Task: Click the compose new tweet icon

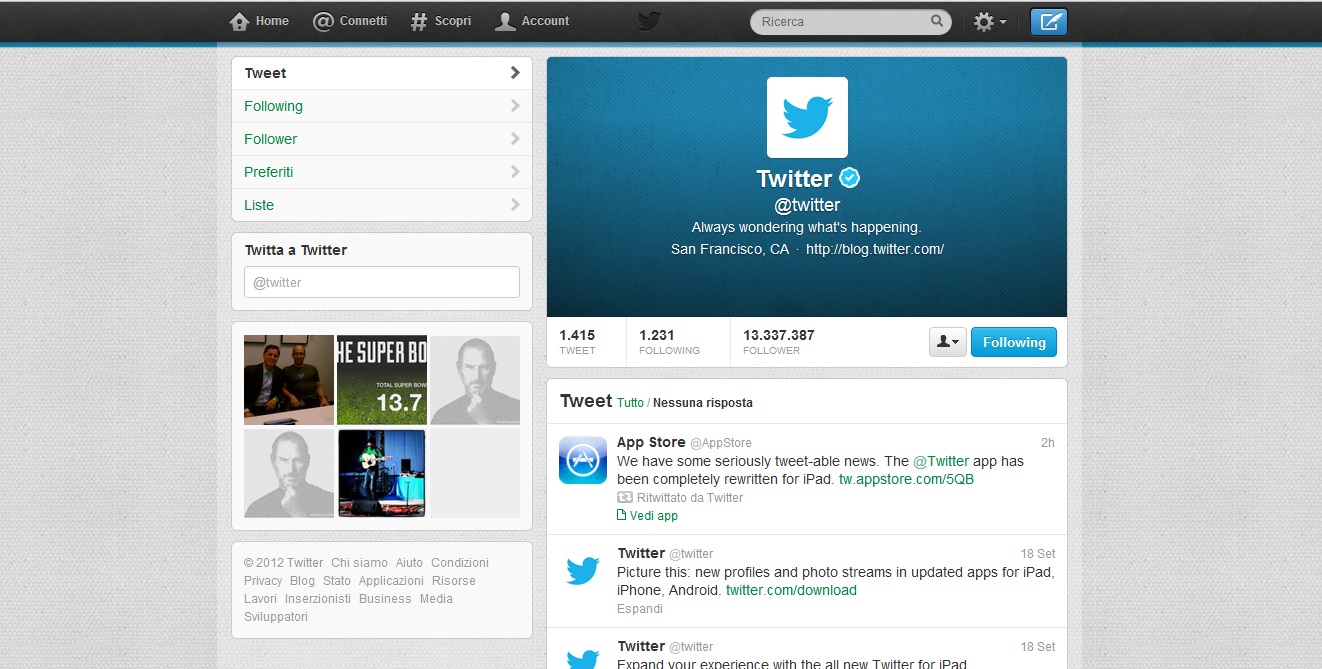Action: pyautogui.click(x=1048, y=21)
